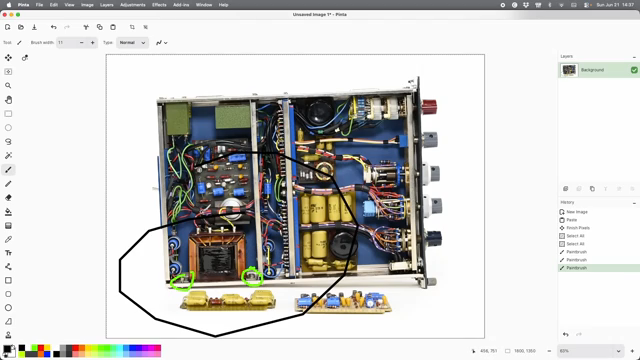Select Paste history entry
The height and width of the screenshot is (360, 640).
pyautogui.click(x=599, y=220)
